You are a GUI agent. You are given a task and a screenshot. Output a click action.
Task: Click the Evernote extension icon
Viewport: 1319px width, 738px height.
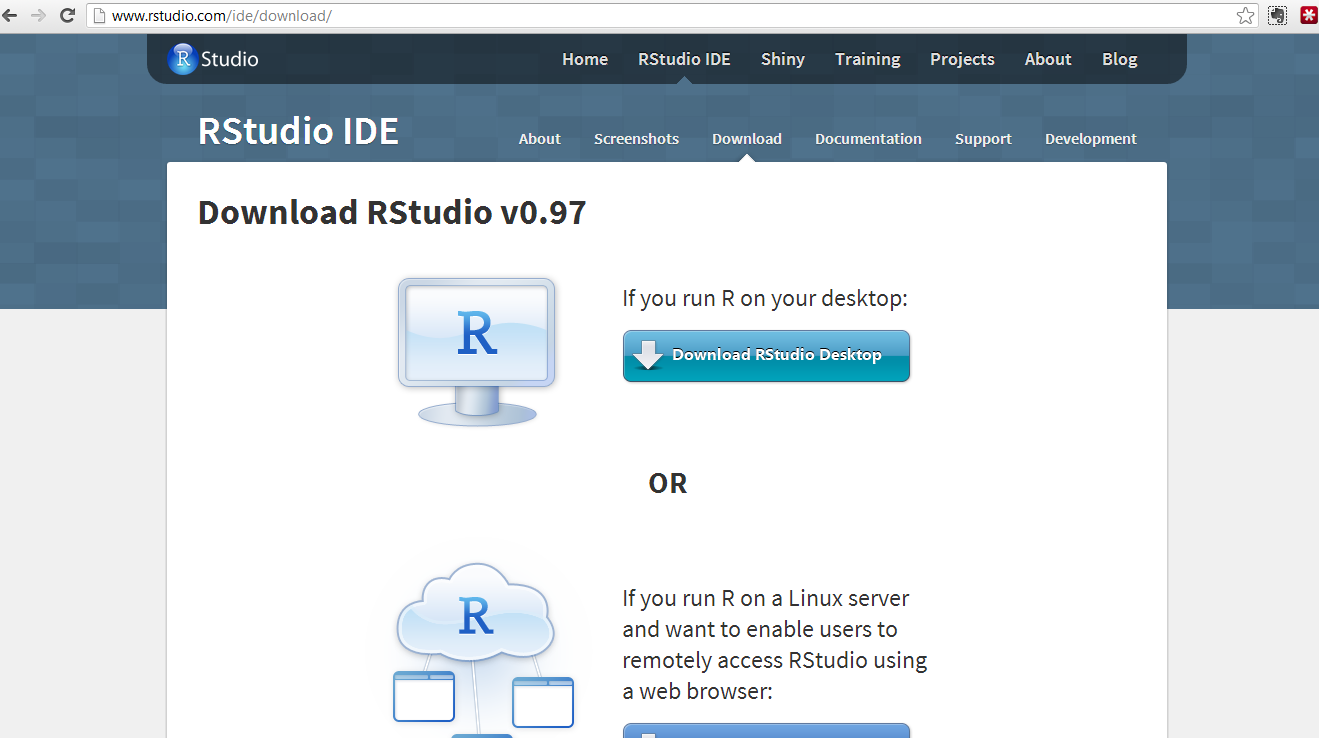pyautogui.click(x=1277, y=16)
